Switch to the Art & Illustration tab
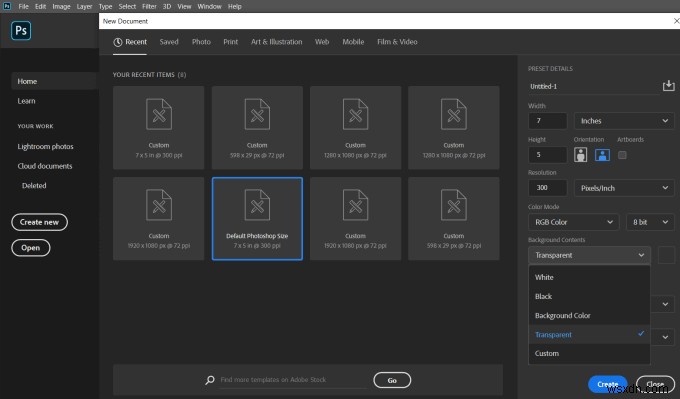The image size is (680, 399). [x=276, y=42]
